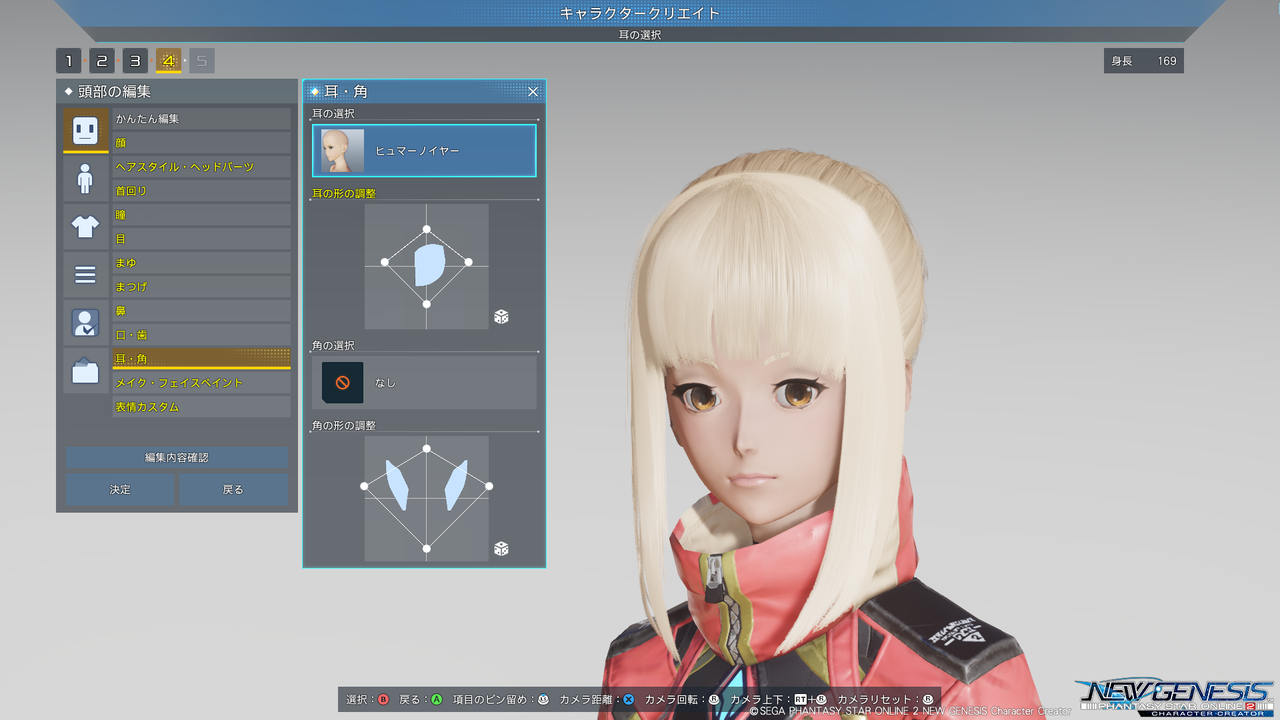This screenshot has width=1280, height=720.
Task: Click the left handle of horn shape pad
Action: pos(364,486)
